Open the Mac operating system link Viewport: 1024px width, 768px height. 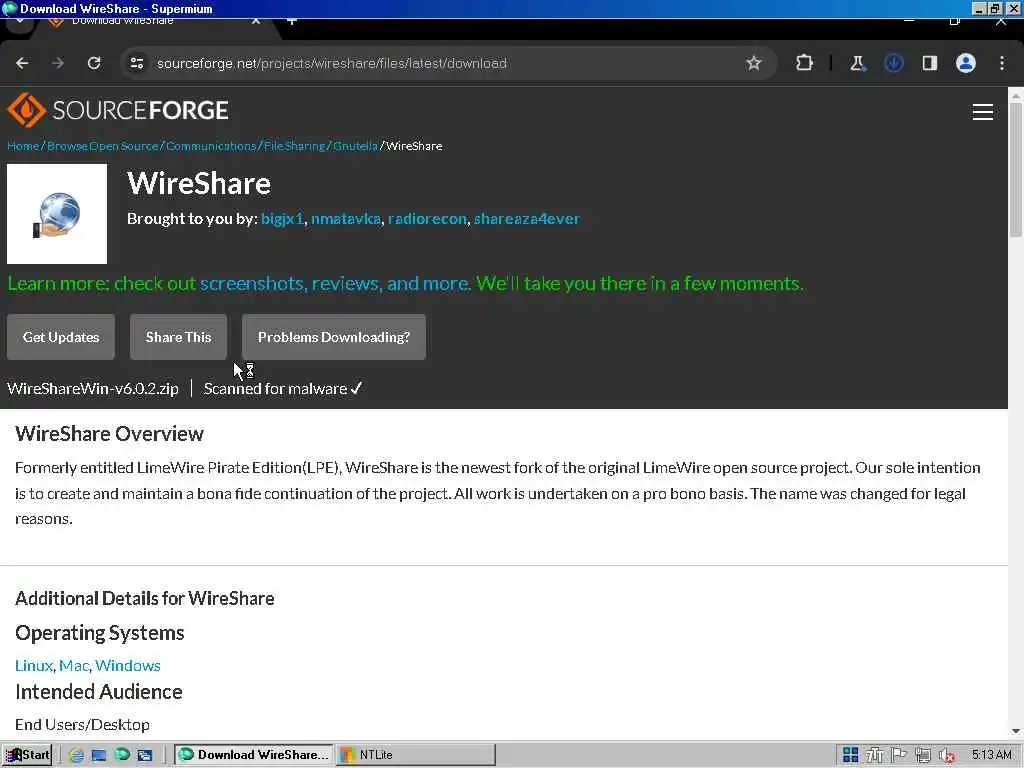point(73,665)
